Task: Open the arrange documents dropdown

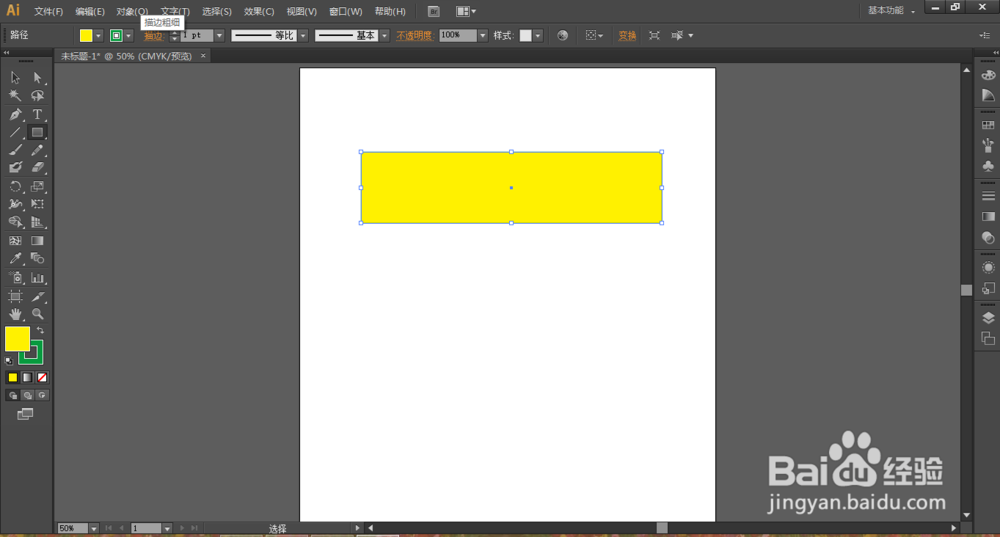Action: point(466,11)
